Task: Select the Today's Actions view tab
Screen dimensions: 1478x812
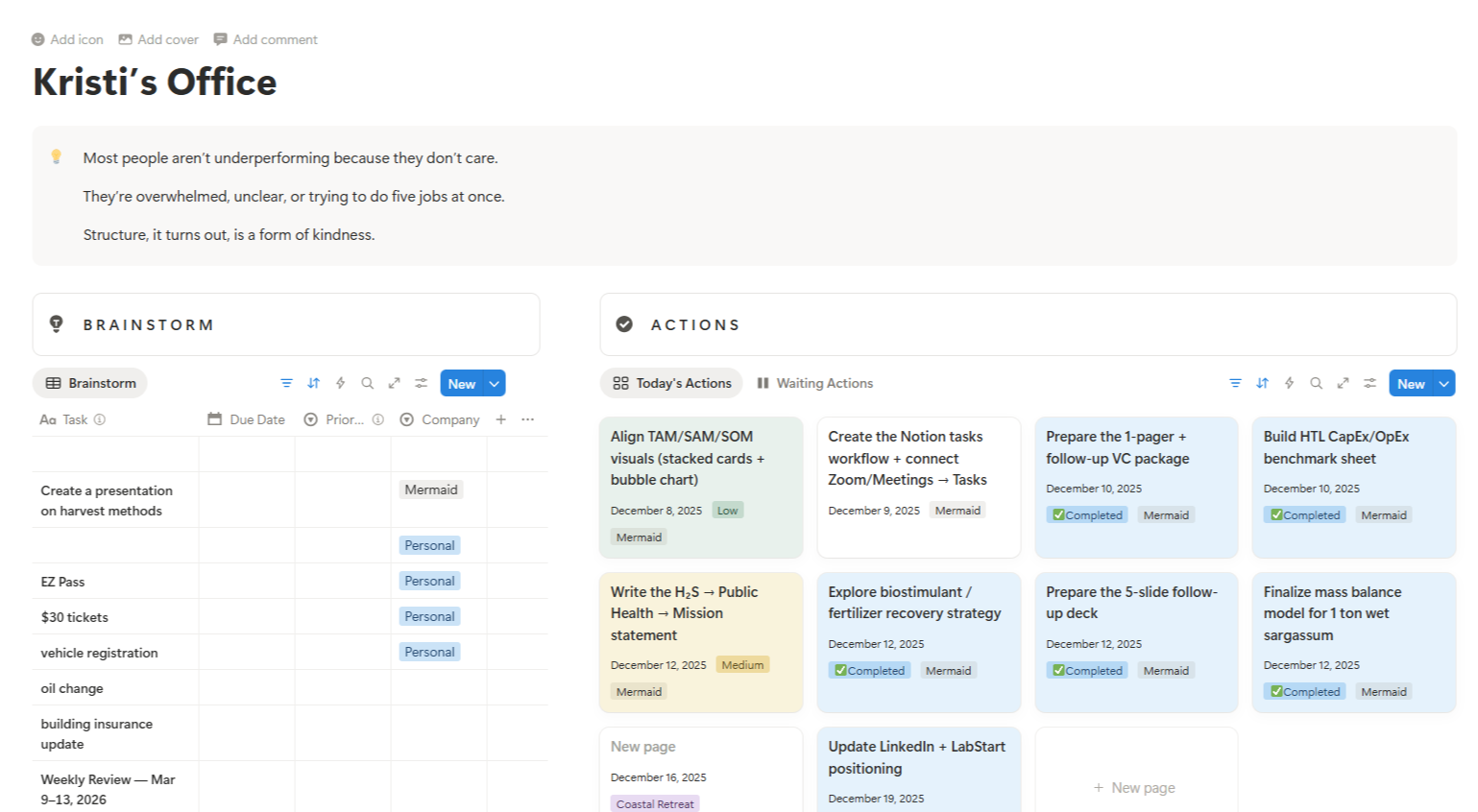Action: click(x=671, y=382)
